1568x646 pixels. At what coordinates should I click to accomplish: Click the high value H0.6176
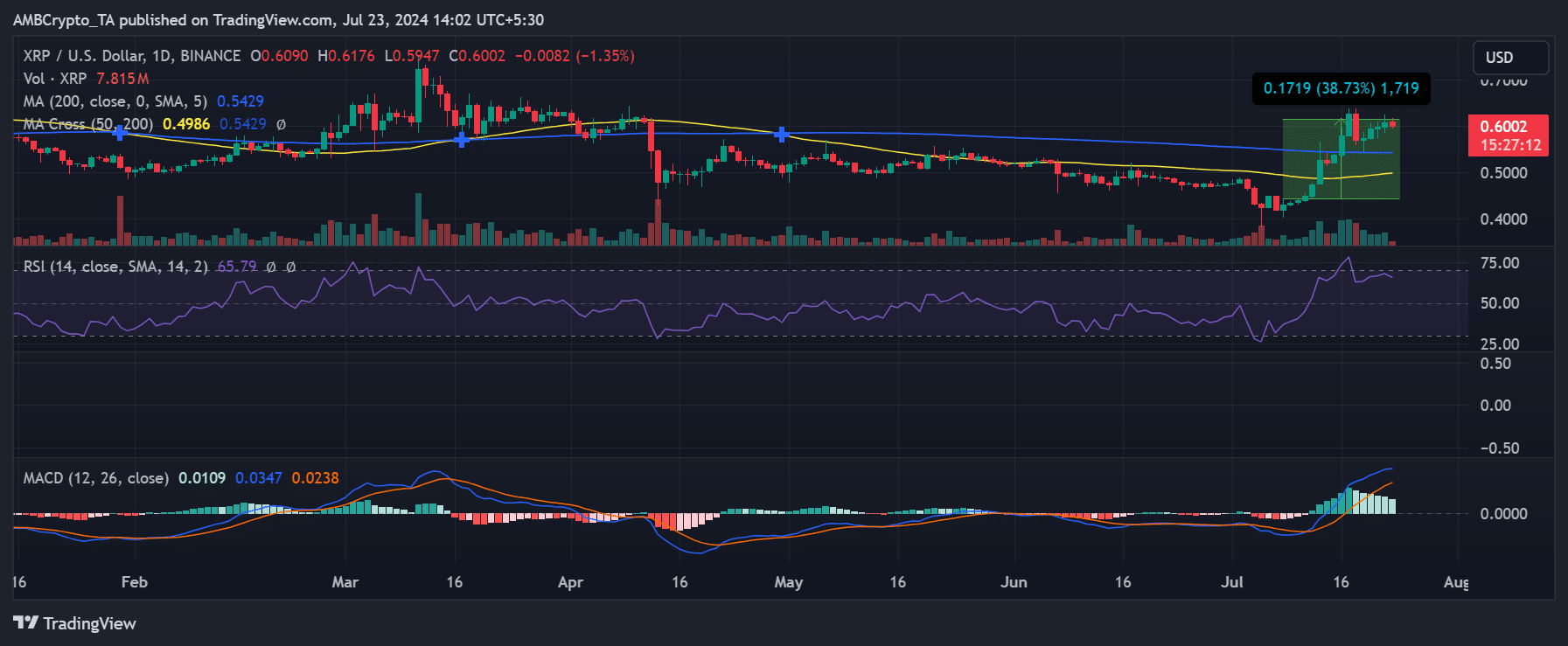(346, 56)
